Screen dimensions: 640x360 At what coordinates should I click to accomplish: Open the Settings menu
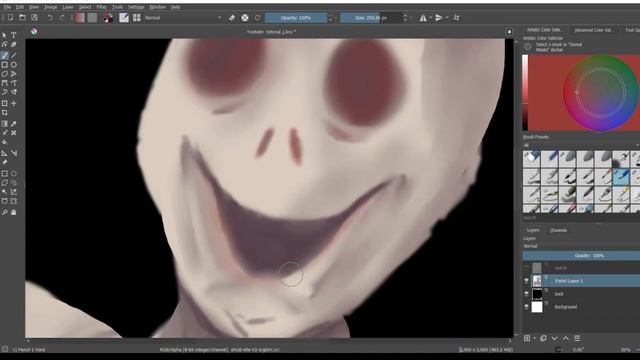(x=136, y=7)
